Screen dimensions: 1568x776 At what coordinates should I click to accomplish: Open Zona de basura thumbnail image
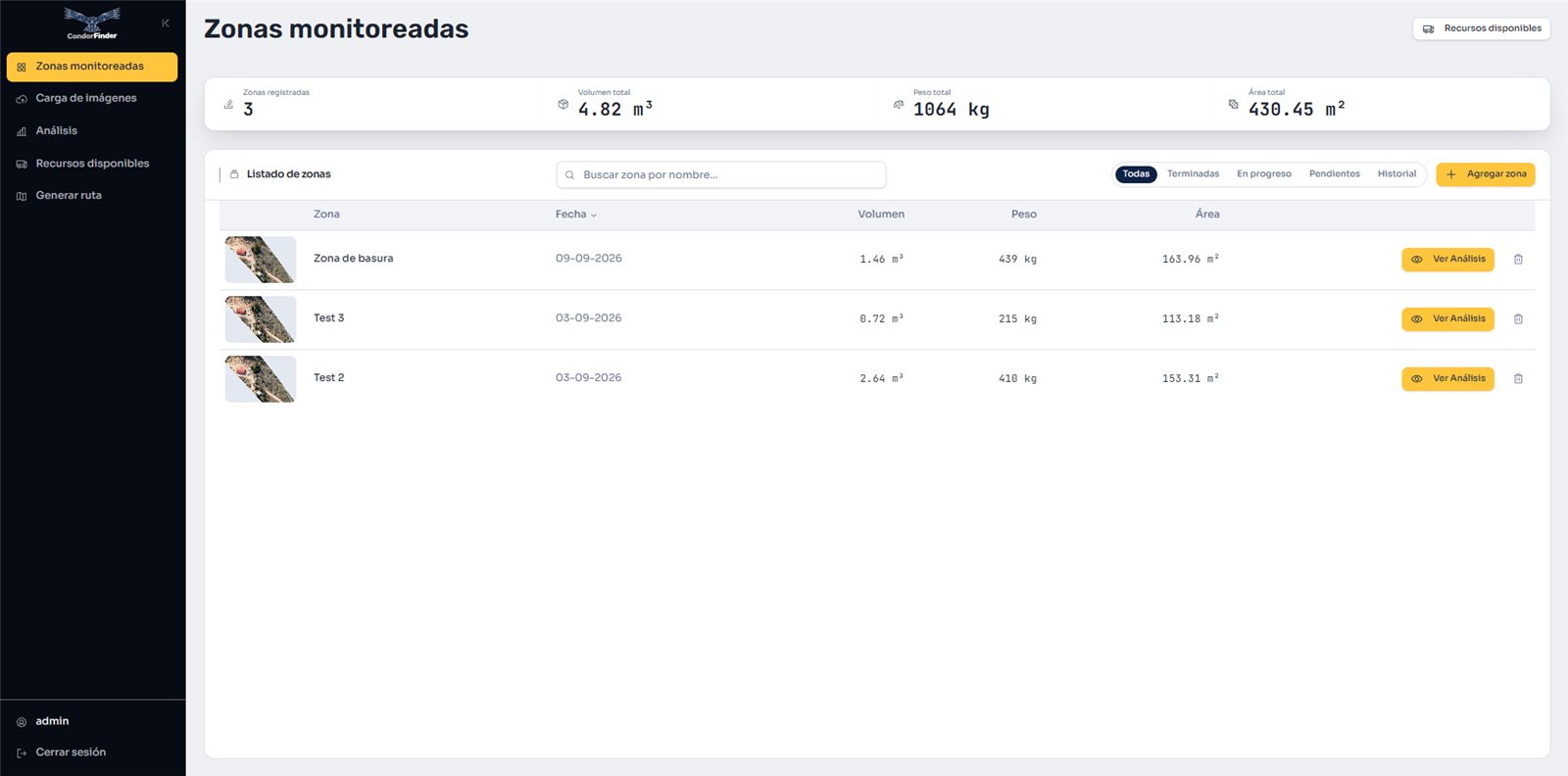(261, 260)
